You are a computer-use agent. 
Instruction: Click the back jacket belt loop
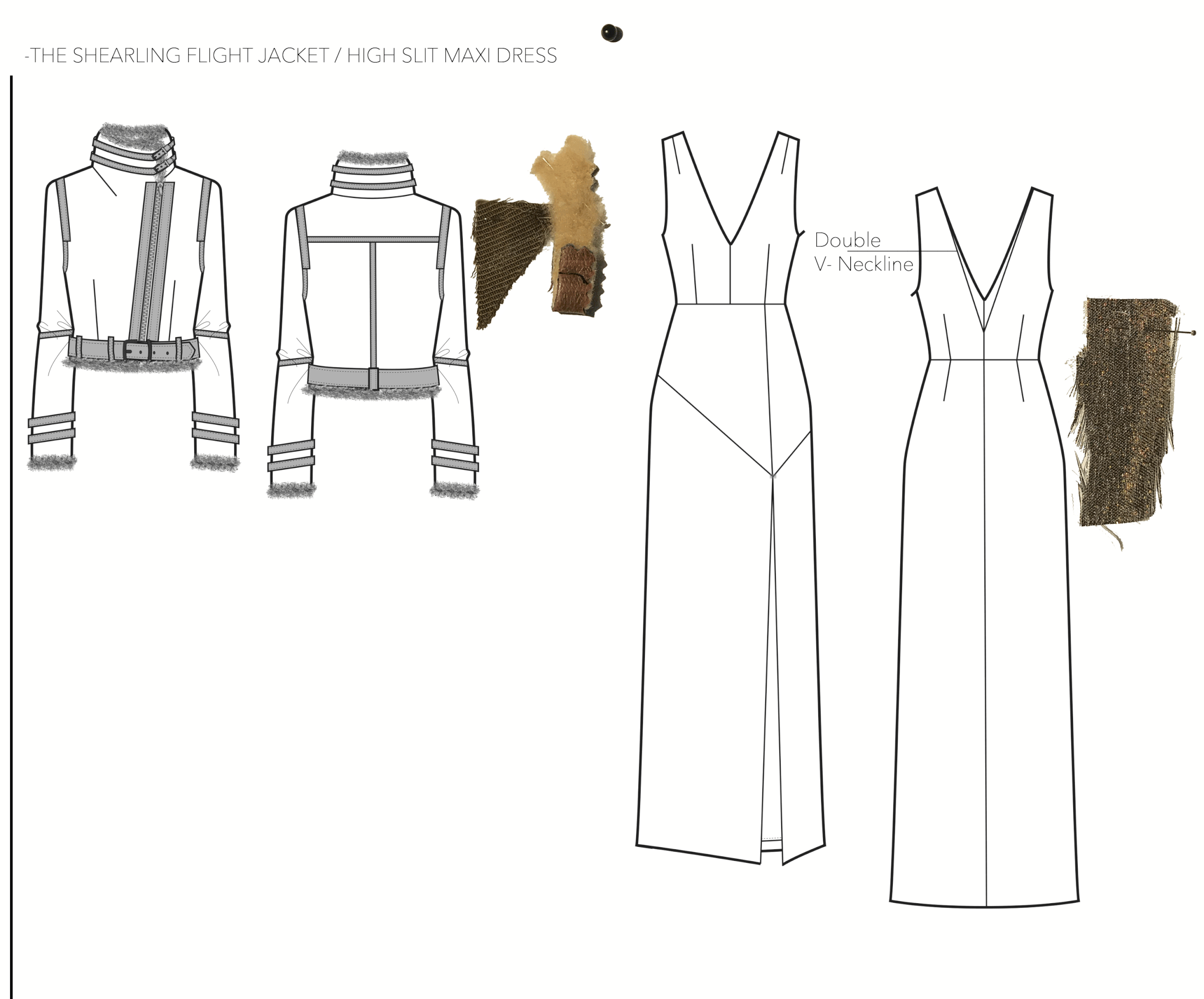click(373, 378)
